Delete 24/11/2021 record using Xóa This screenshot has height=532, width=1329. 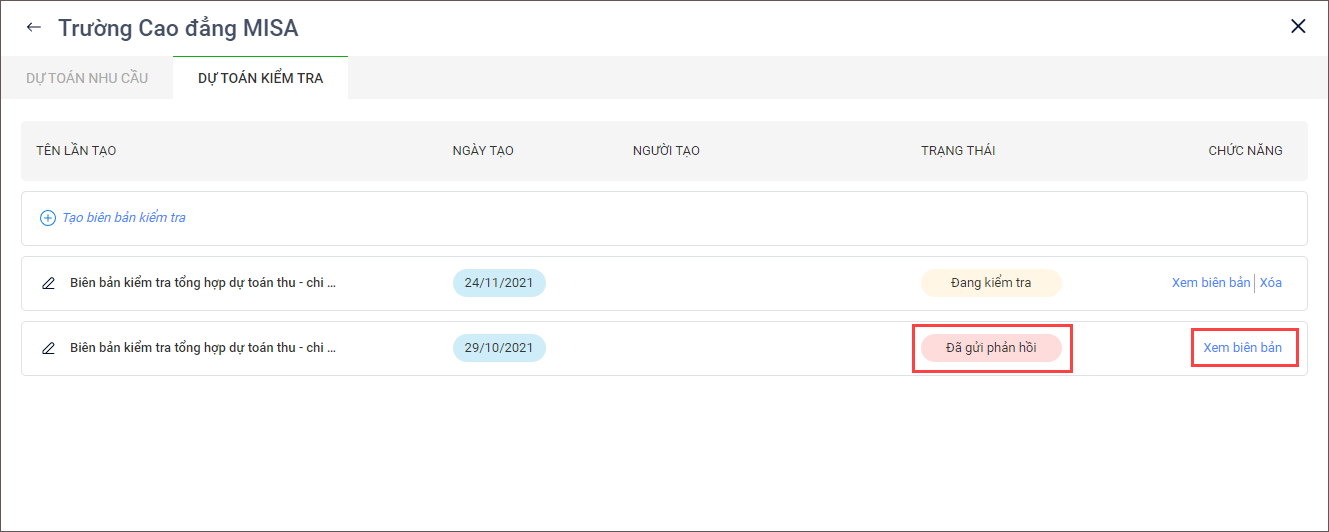[1271, 283]
